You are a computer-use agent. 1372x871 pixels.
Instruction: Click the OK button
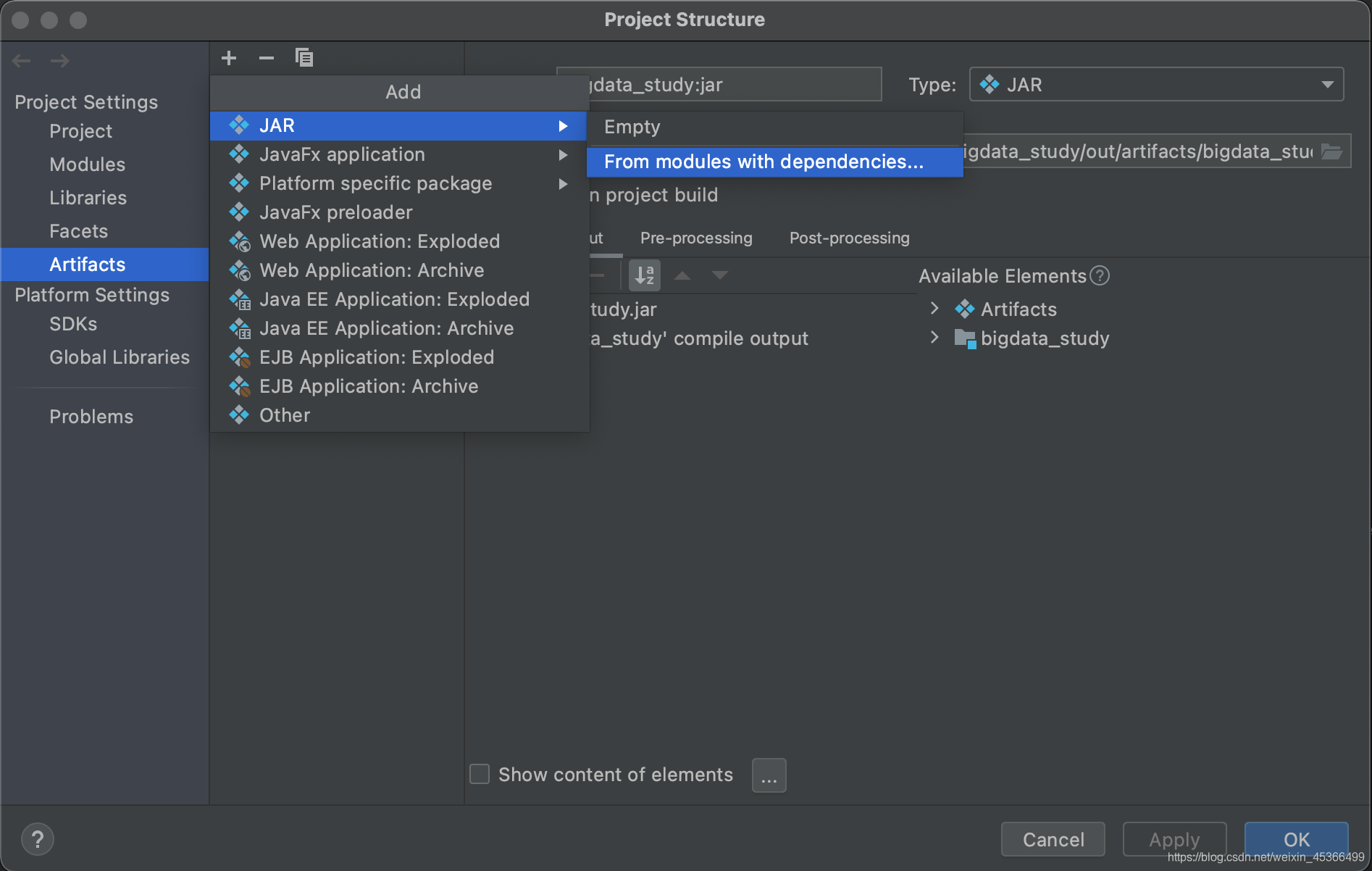(1297, 840)
